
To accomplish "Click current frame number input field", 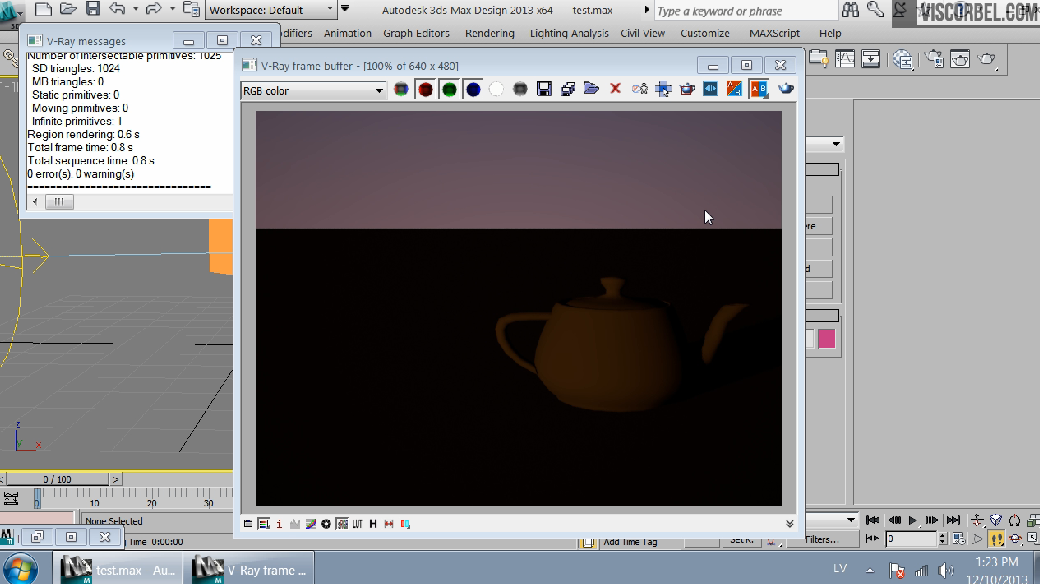I will (x=912, y=539).
